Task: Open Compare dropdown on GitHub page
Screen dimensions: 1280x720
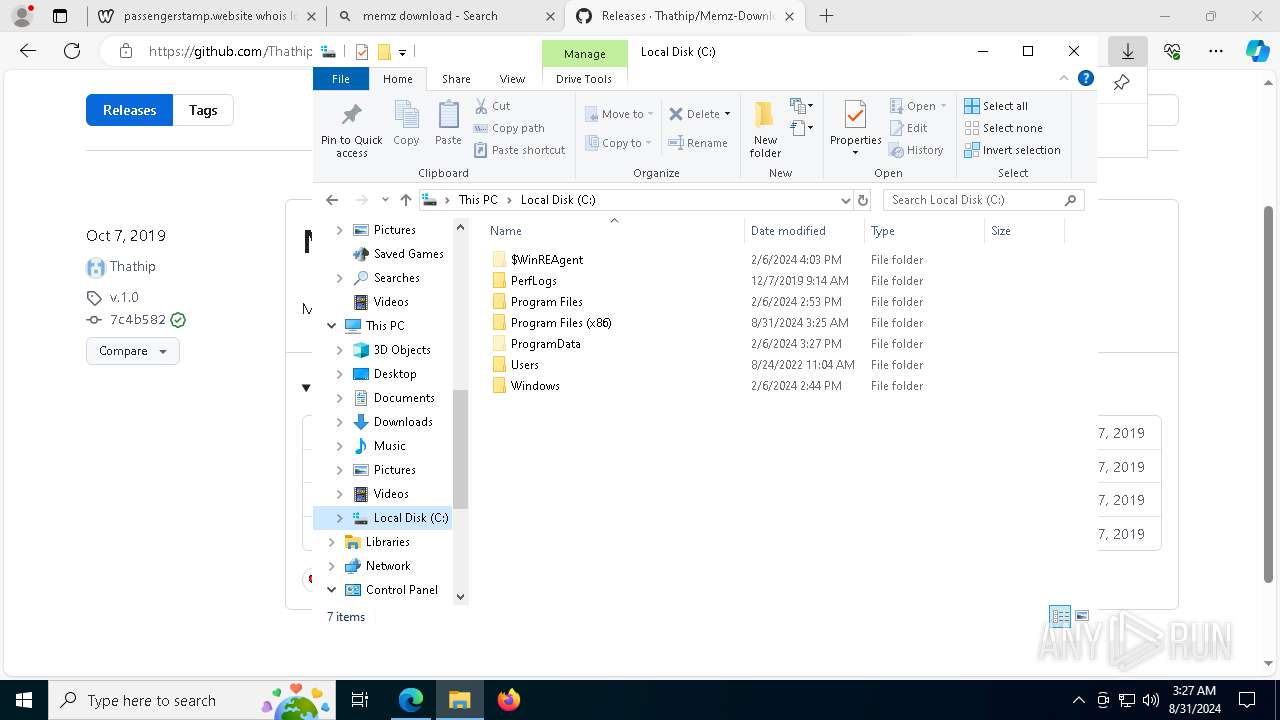Action: [133, 351]
